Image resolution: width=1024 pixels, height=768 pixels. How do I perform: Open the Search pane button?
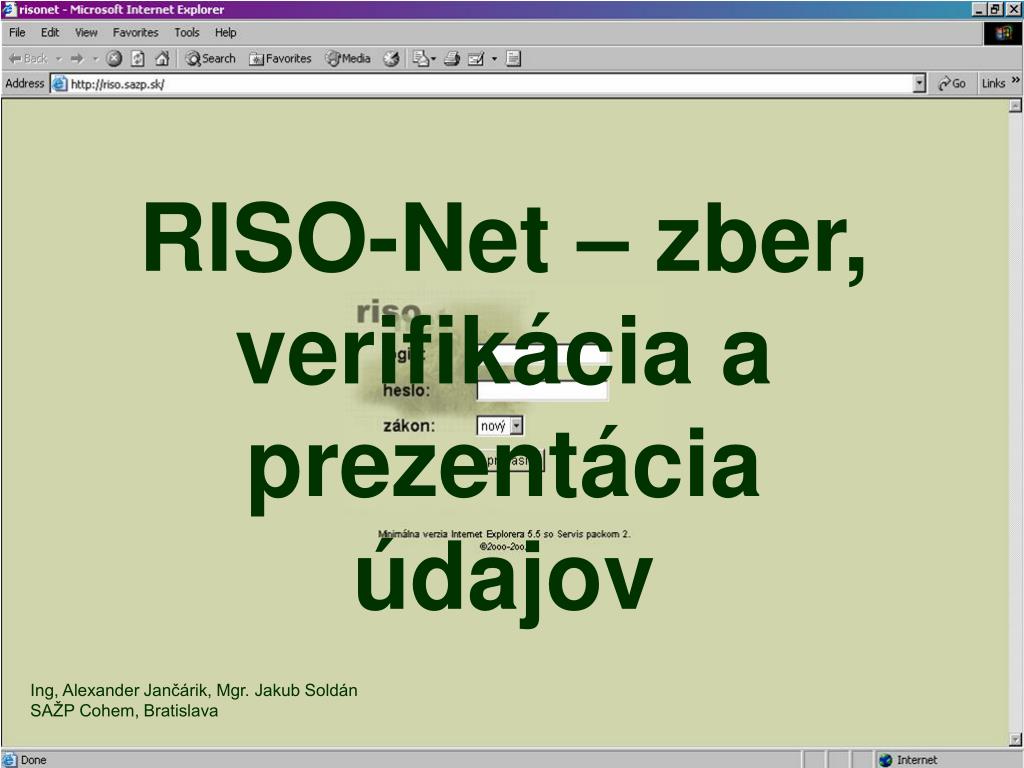(x=210, y=59)
